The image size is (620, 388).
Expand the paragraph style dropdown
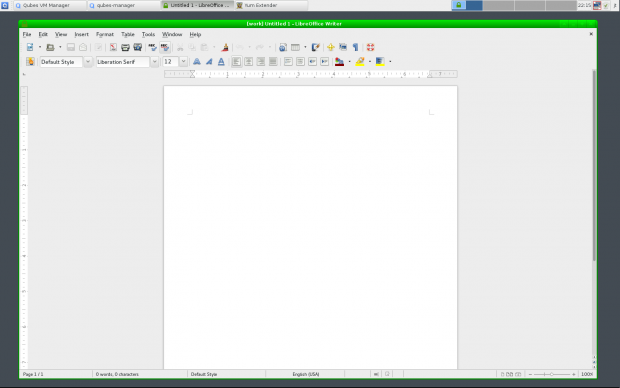pos(88,62)
